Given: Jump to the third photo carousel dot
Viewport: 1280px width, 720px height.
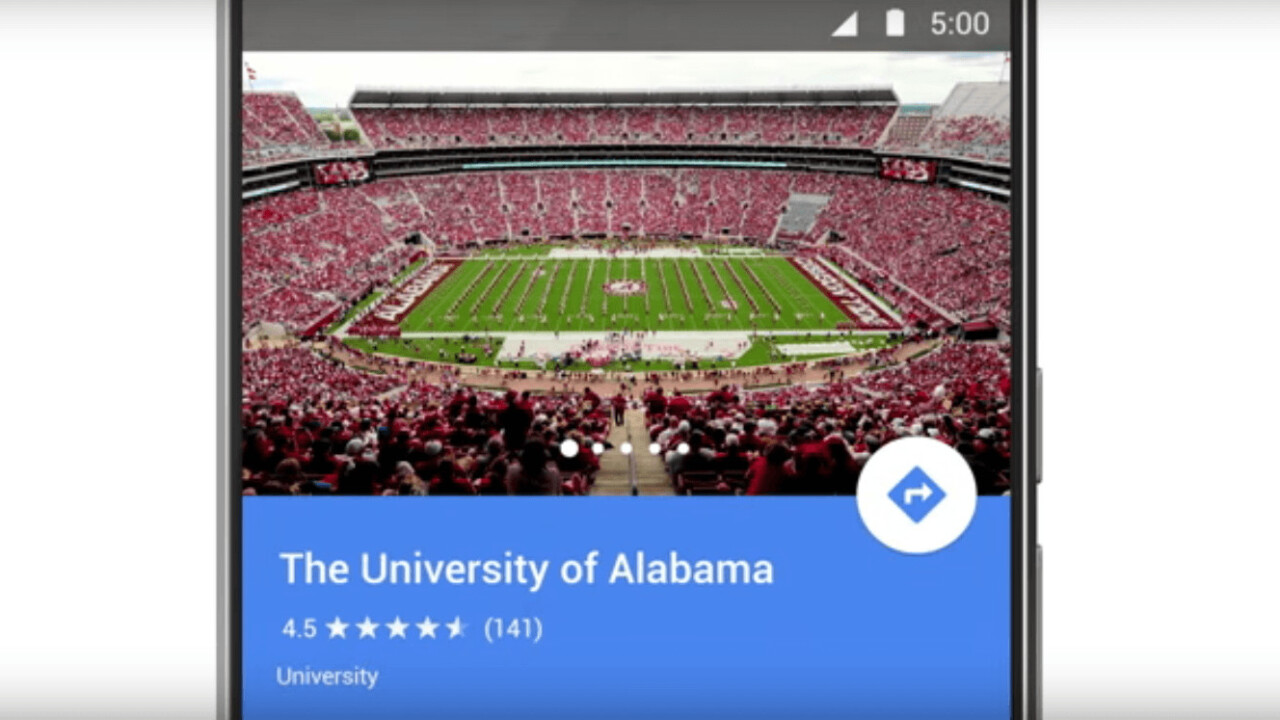Looking at the screenshot, I should click(626, 448).
